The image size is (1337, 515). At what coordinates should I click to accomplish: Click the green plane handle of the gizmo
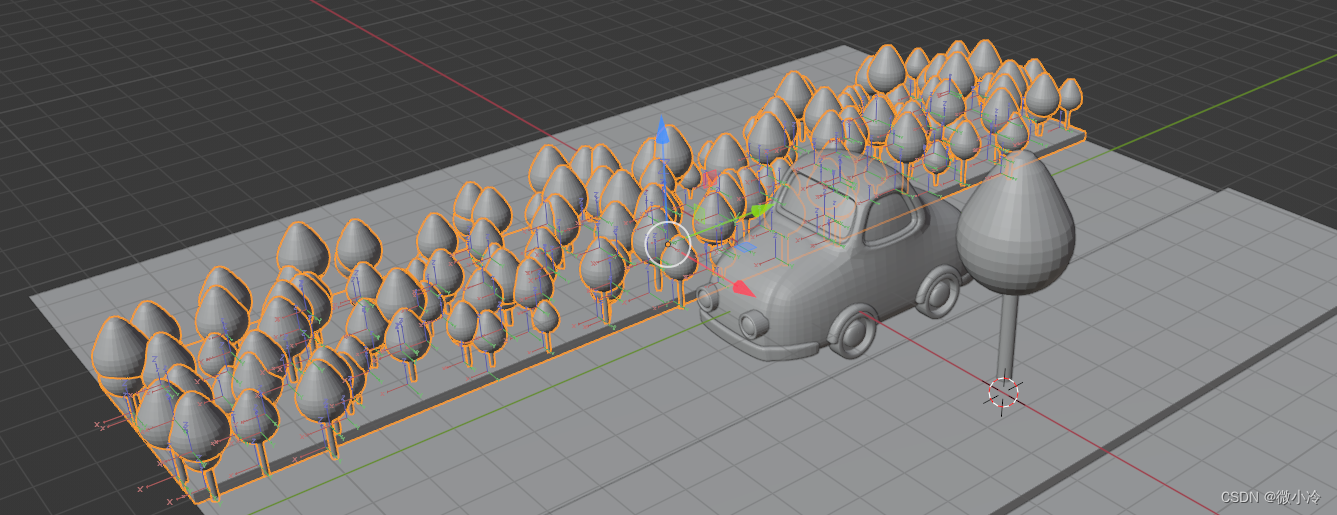pos(700,215)
